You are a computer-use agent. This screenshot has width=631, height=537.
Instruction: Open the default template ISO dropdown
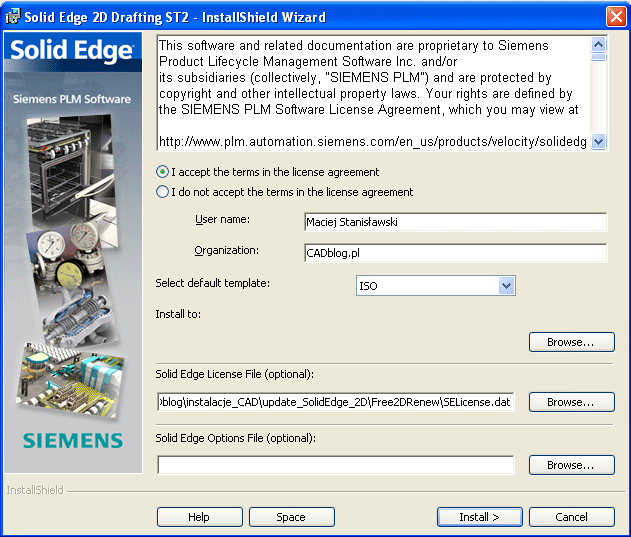point(436,286)
